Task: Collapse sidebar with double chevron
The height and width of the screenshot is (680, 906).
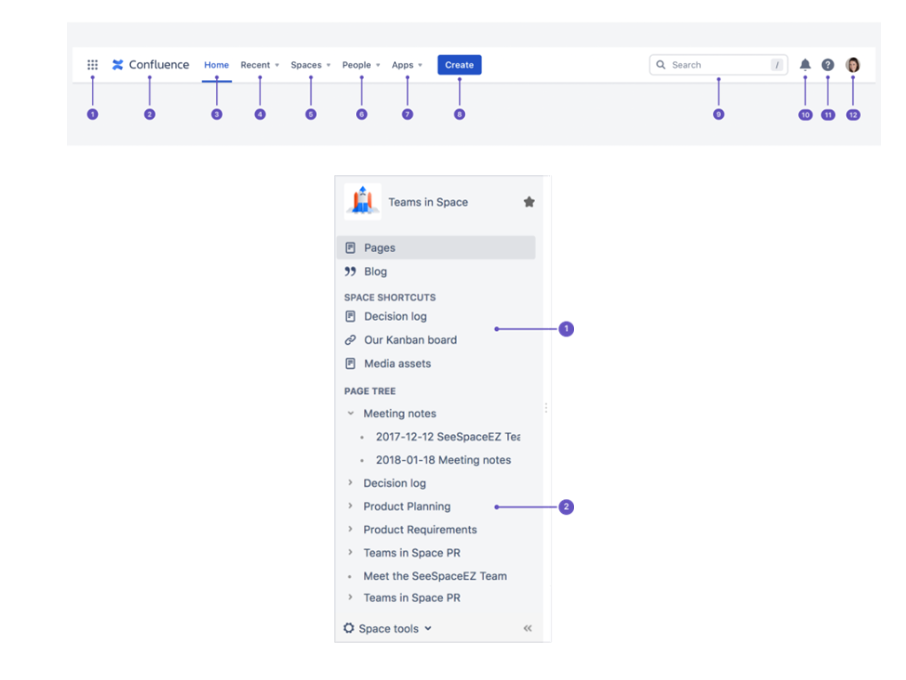Action: (x=528, y=629)
